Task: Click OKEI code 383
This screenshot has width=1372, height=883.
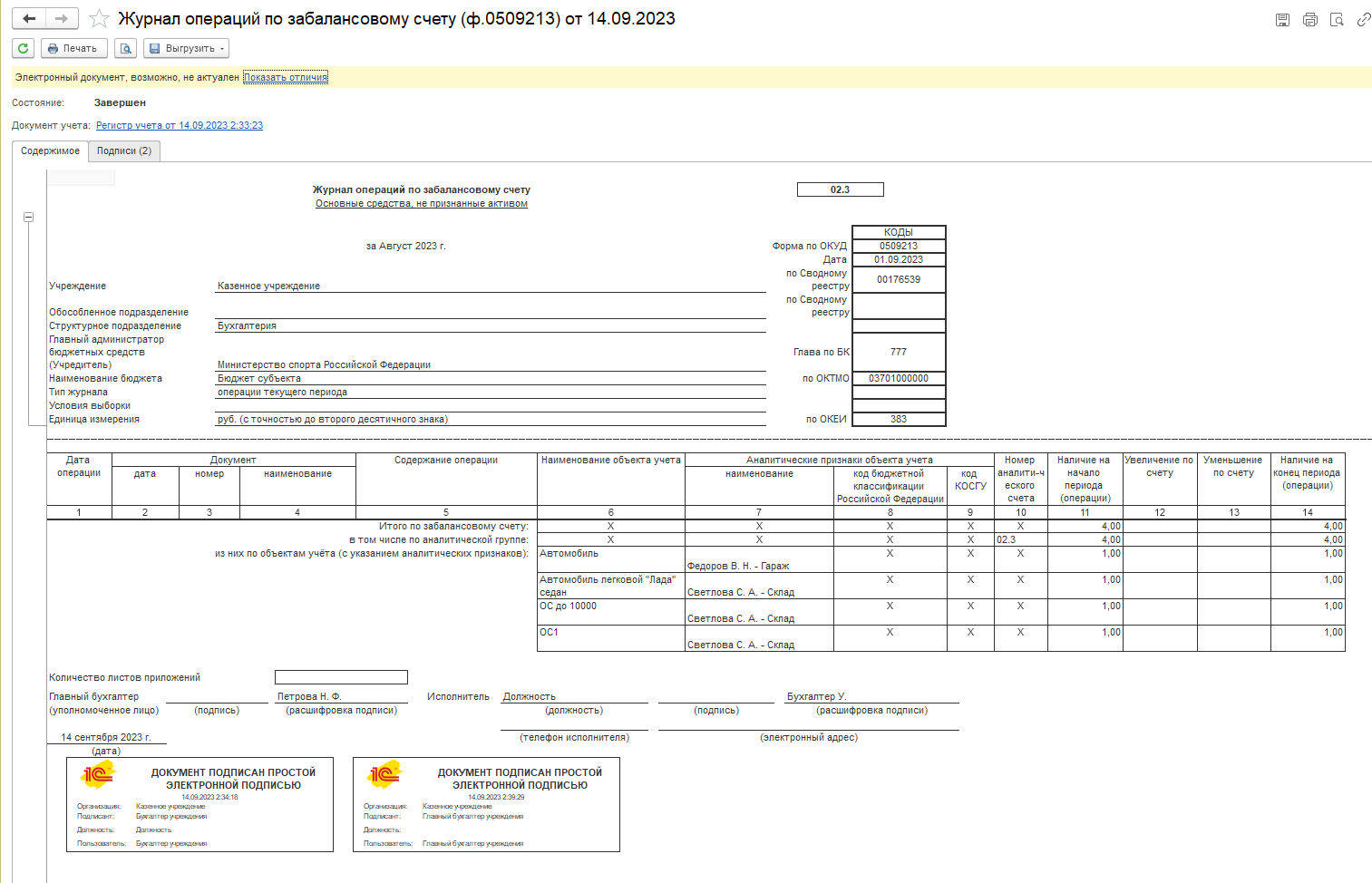Action: [899, 419]
